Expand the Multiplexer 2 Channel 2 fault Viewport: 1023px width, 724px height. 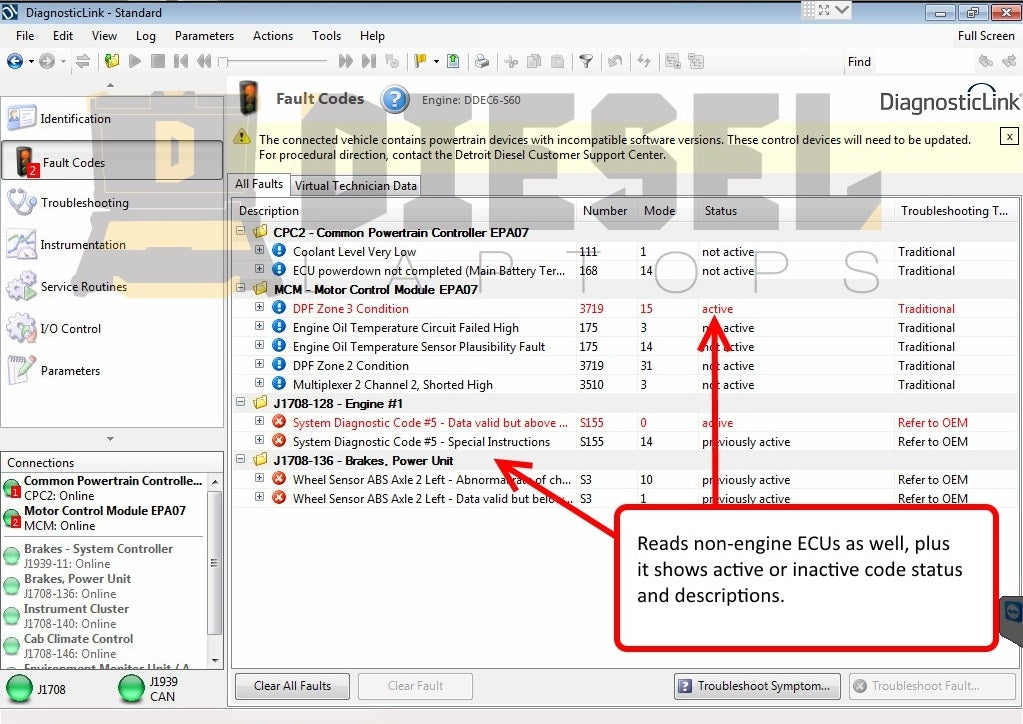pos(259,383)
